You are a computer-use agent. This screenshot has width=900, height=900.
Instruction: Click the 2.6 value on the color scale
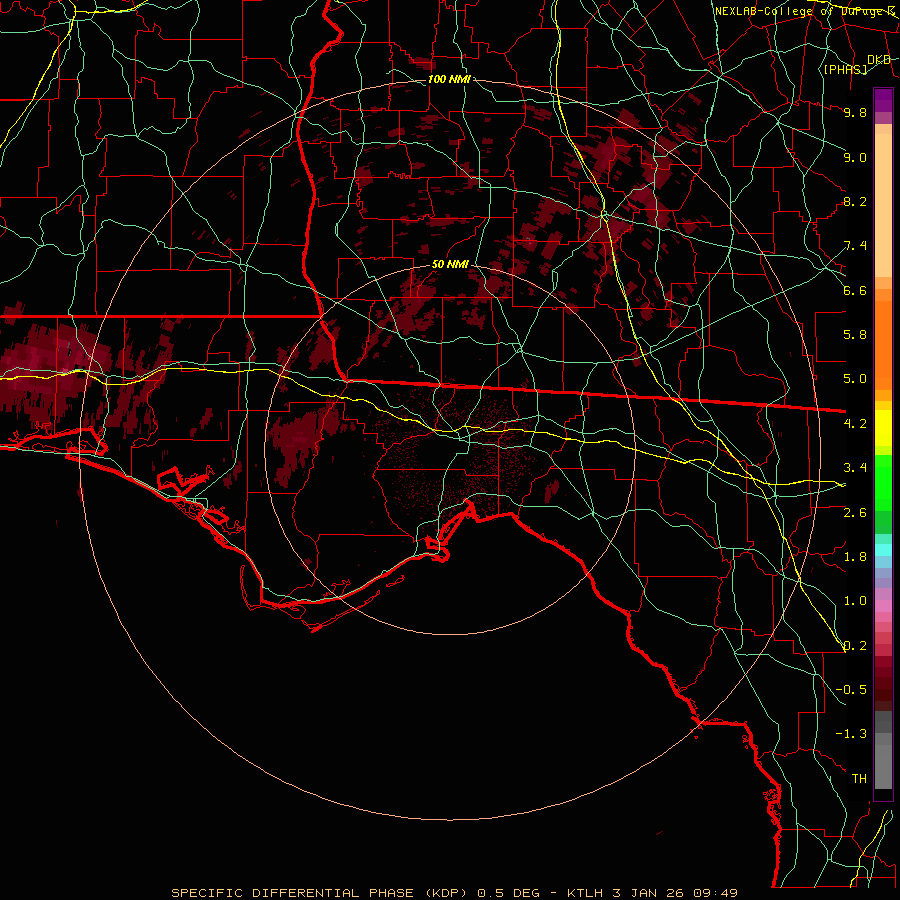pos(855,512)
